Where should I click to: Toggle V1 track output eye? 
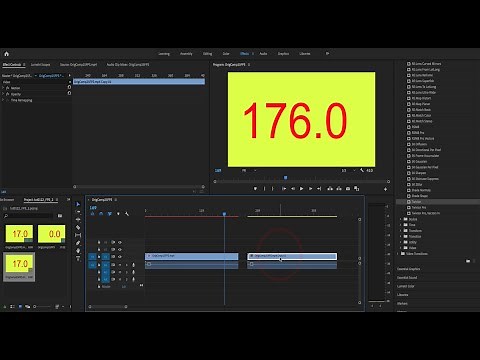click(x=120, y=256)
